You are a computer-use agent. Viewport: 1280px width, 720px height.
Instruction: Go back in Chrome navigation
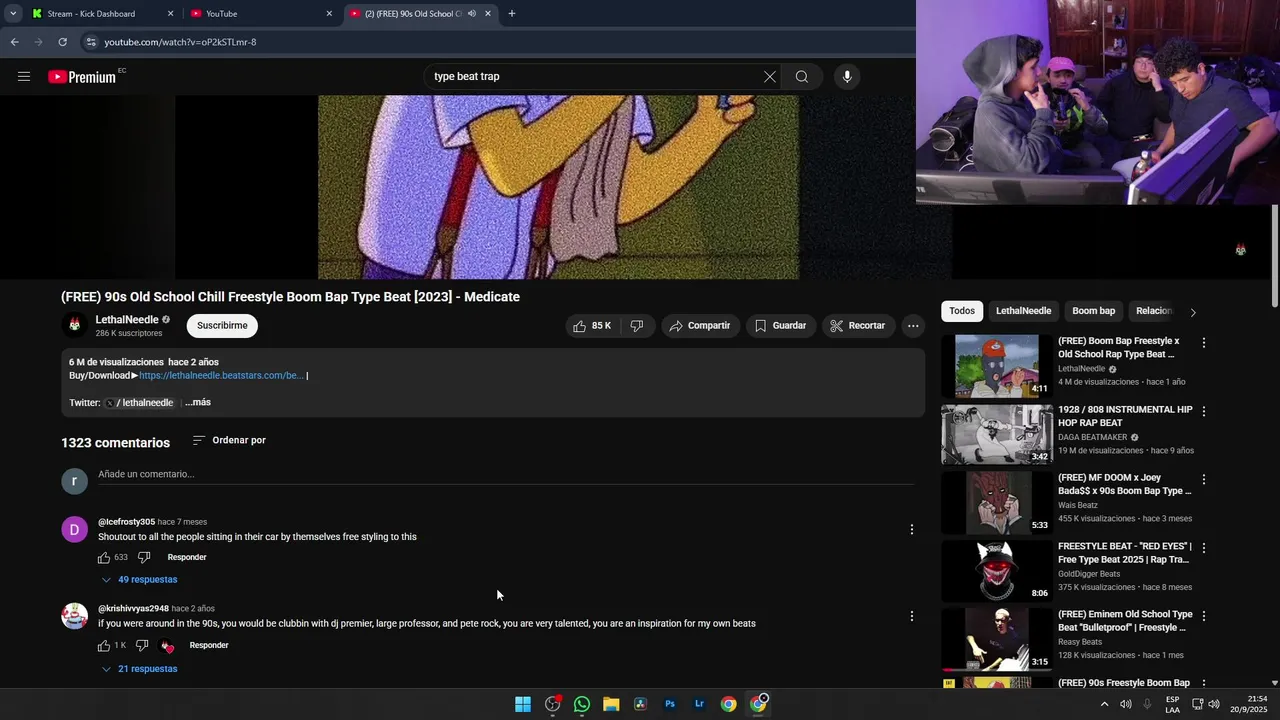pyautogui.click(x=14, y=42)
